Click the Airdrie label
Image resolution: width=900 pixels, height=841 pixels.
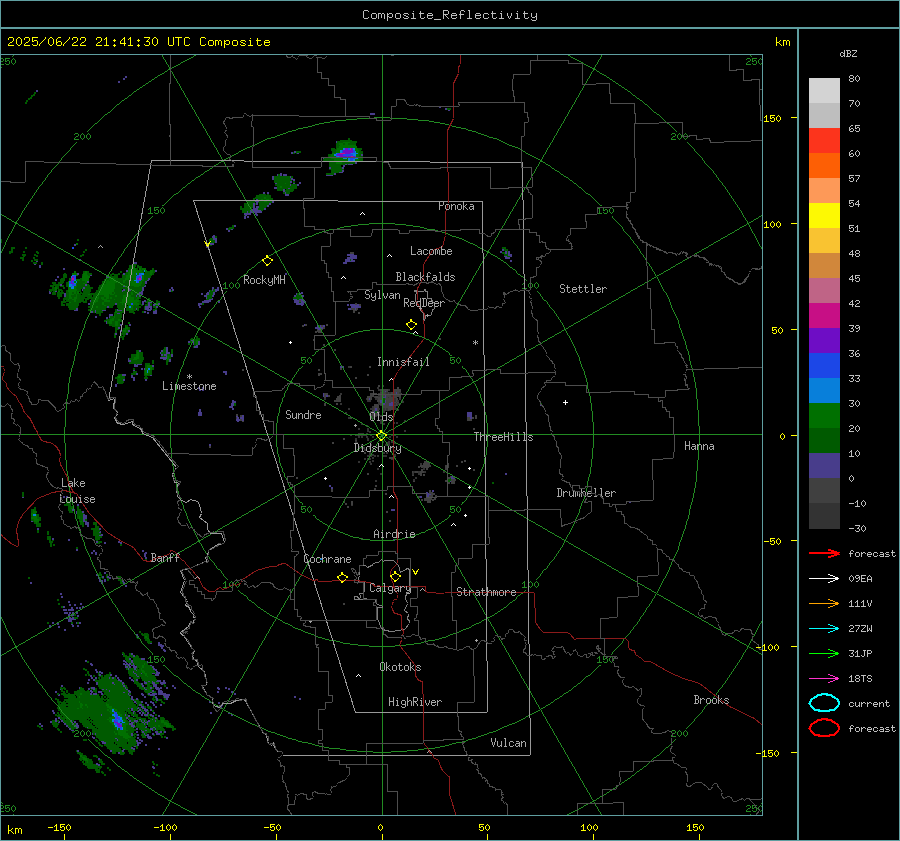[x=394, y=534]
